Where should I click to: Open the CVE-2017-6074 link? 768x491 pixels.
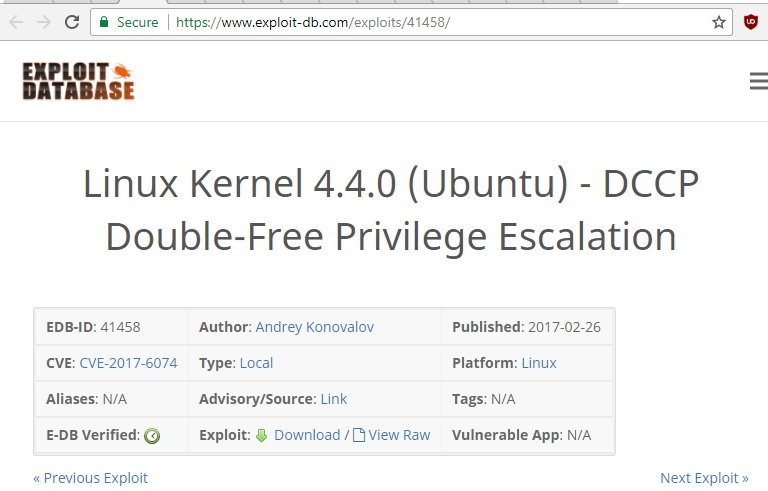[x=128, y=363]
